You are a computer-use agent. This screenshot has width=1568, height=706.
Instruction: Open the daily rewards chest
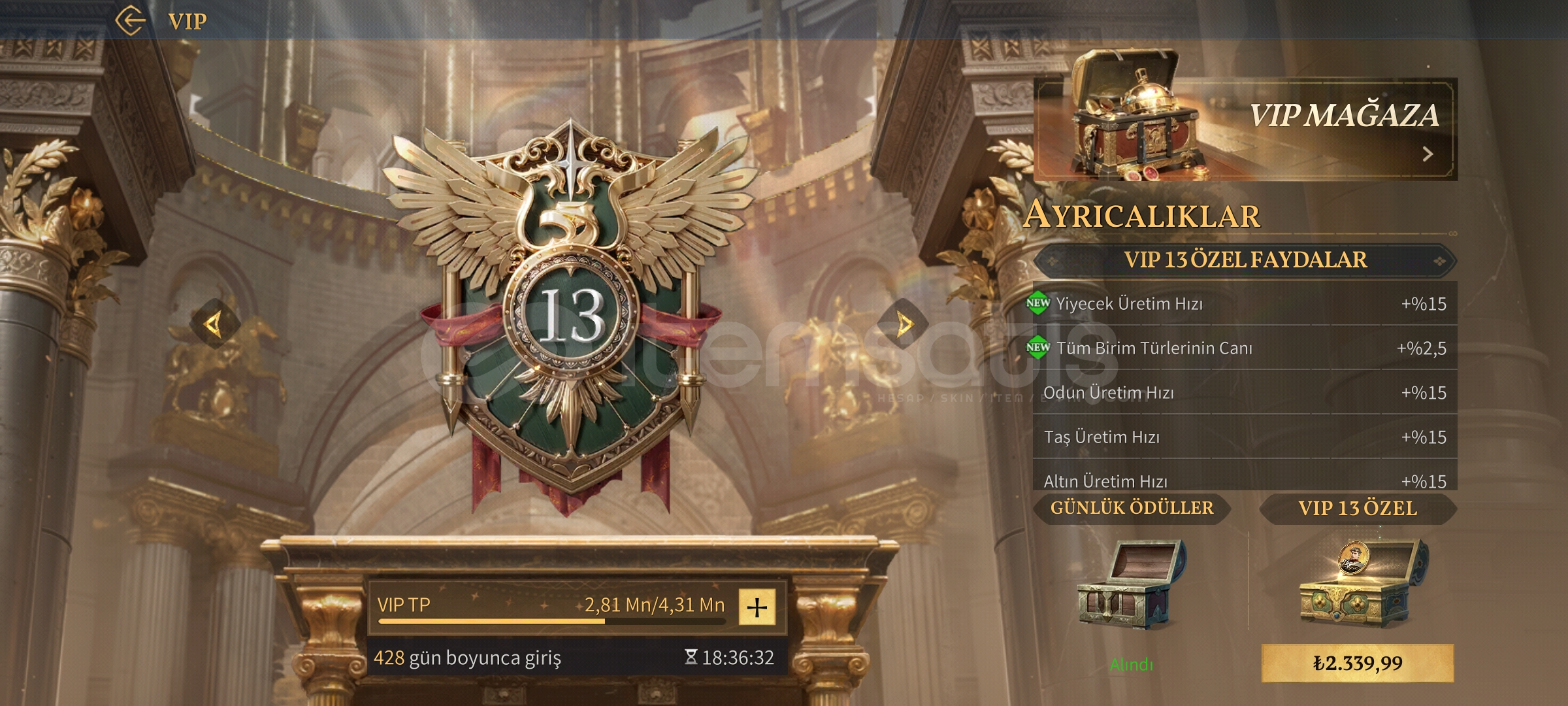pos(1132,584)
